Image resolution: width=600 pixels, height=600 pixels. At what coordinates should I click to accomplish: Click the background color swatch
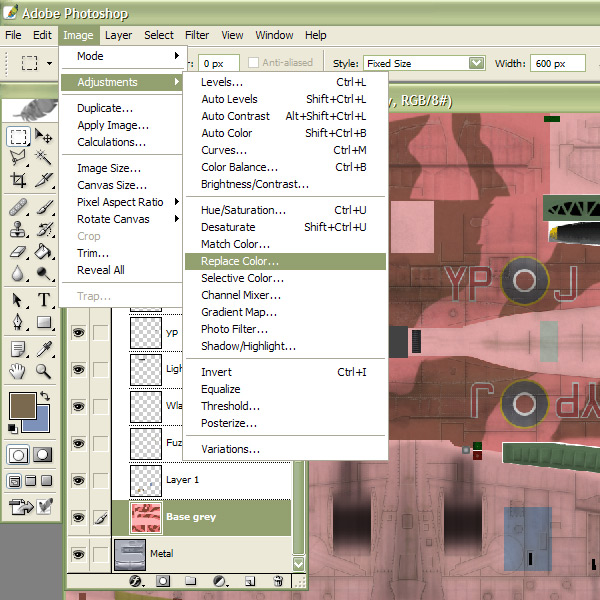pyautogui.click(x=42, y=424)
